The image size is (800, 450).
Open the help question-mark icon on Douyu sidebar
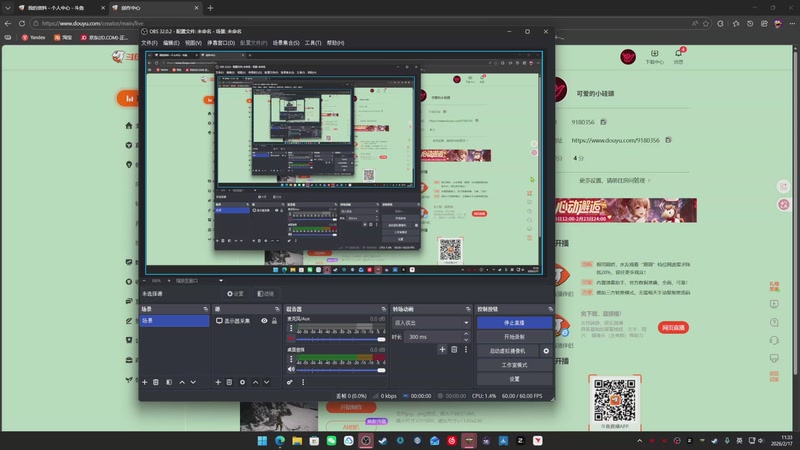[774, 322]
